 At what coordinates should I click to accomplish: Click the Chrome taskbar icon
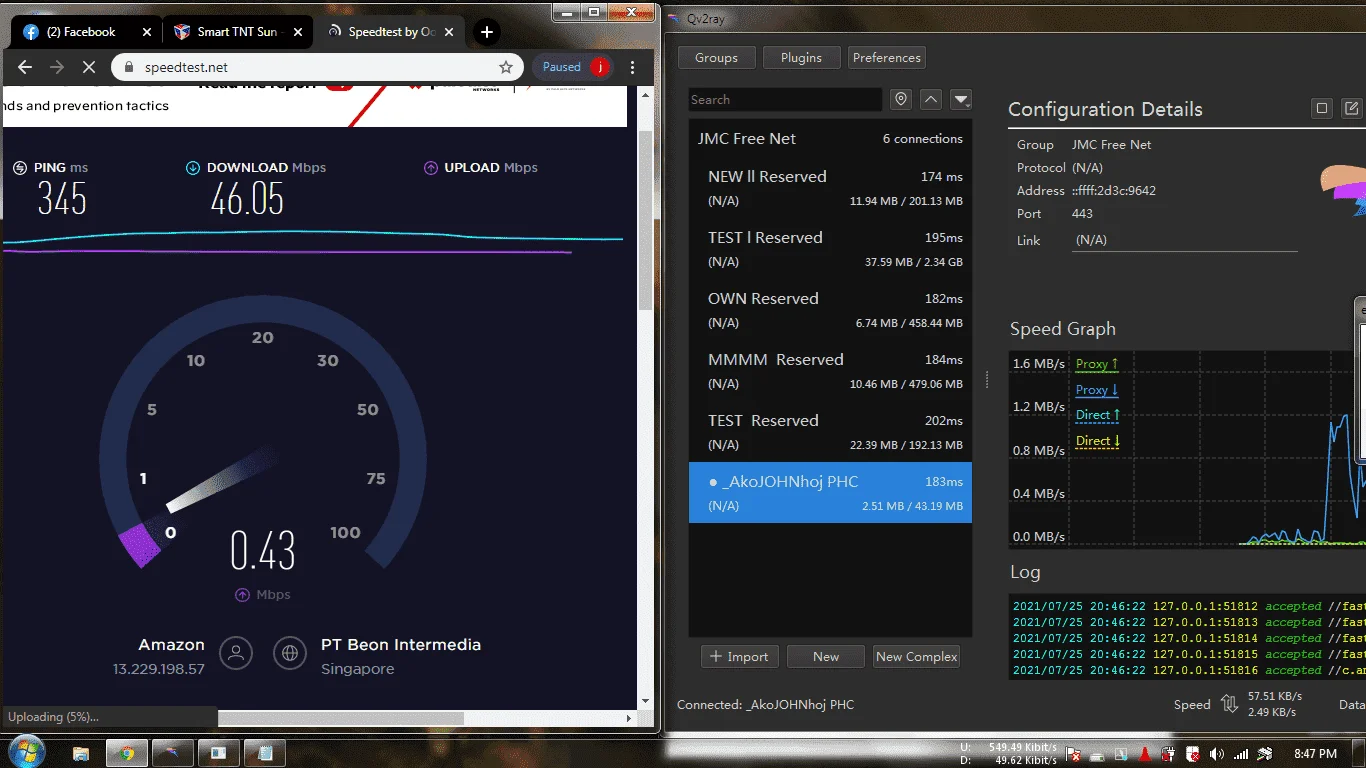tap(127, 753)
